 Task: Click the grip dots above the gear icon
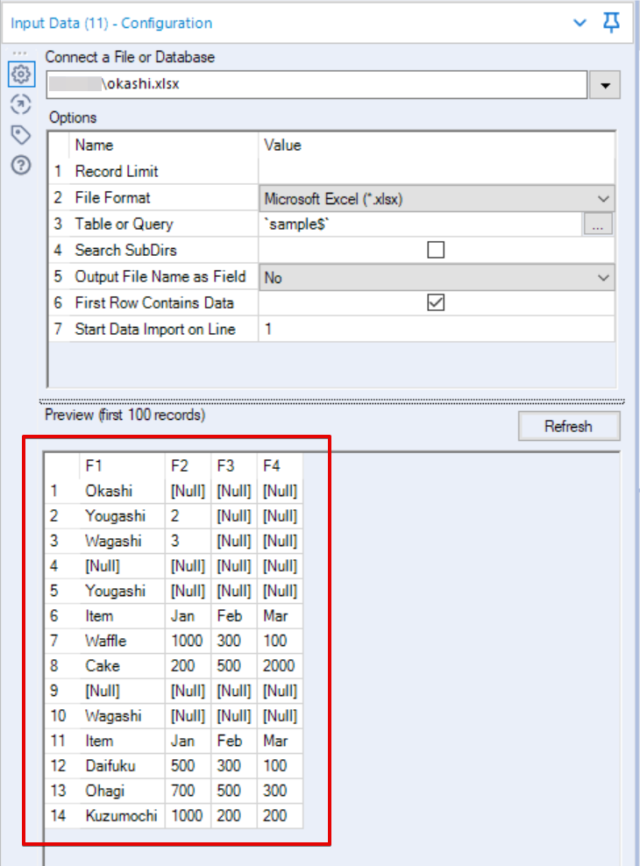click(21, 53)
